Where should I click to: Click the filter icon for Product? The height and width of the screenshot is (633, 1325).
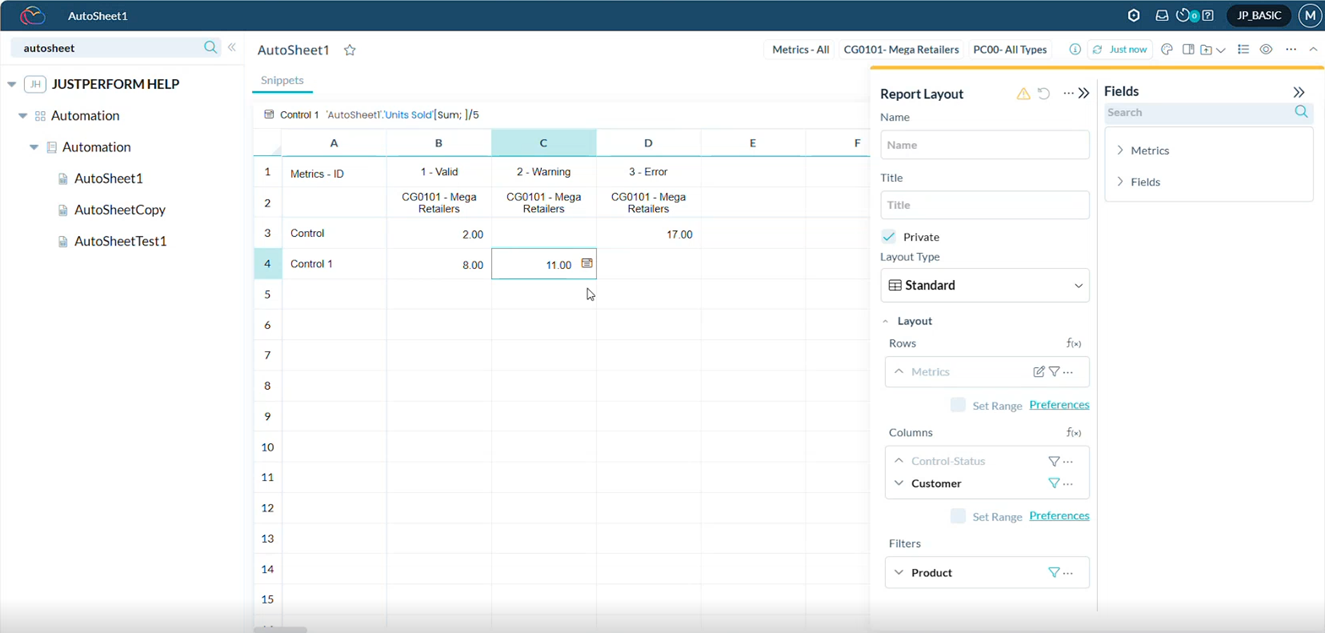pos(1053,573)
